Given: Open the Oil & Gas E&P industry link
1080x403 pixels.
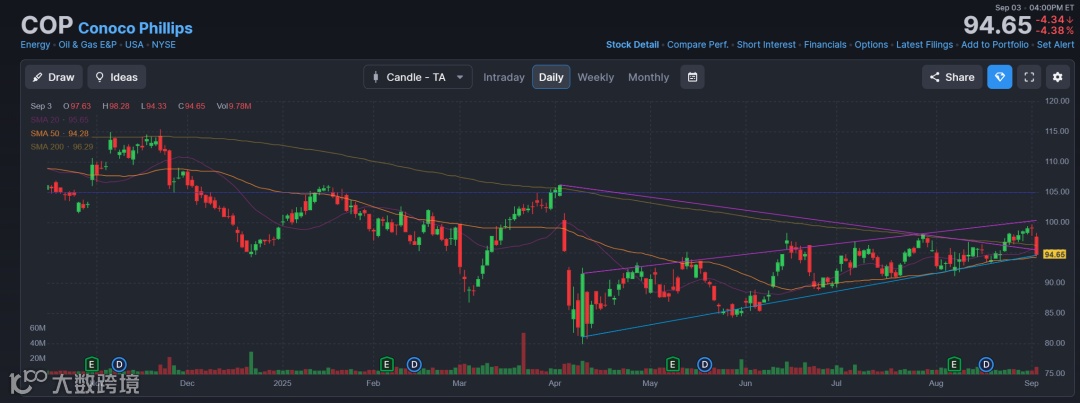Looking at the screenshot, I should [87, 45].
